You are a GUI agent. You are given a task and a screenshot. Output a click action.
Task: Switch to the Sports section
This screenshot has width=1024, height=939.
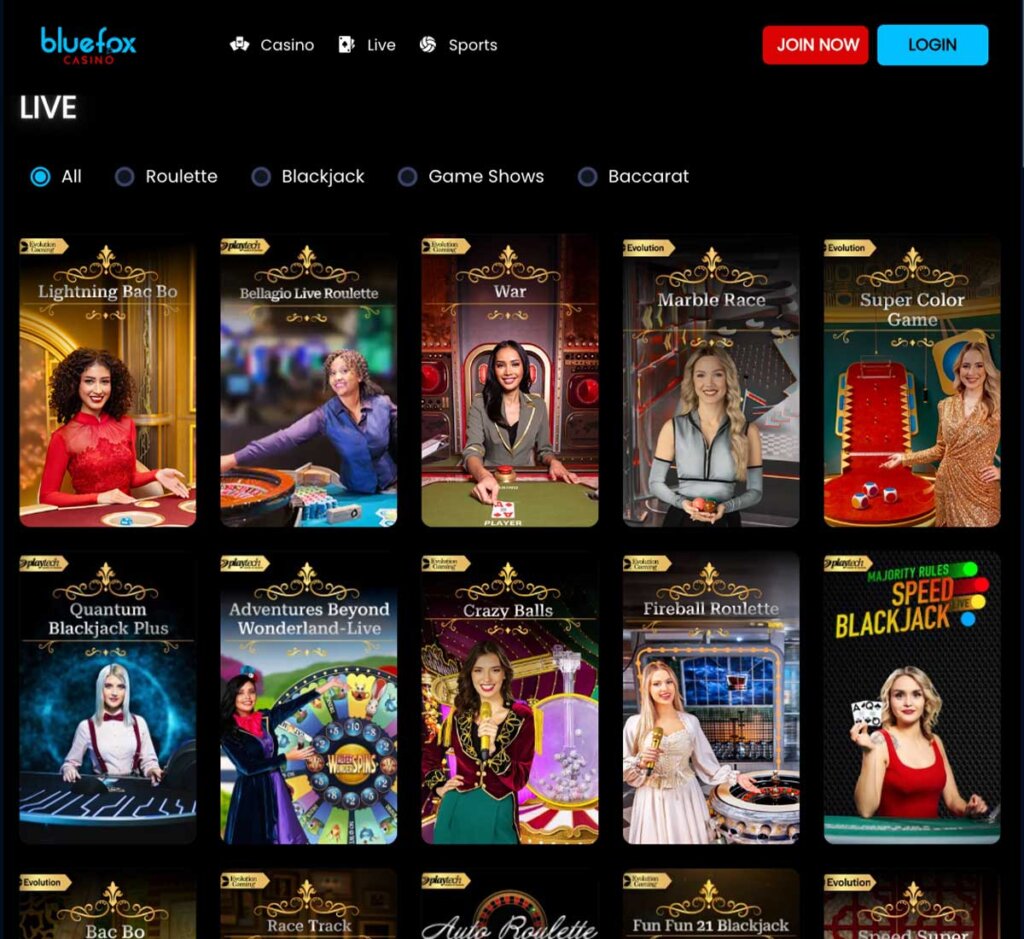[x=472, y=44]
